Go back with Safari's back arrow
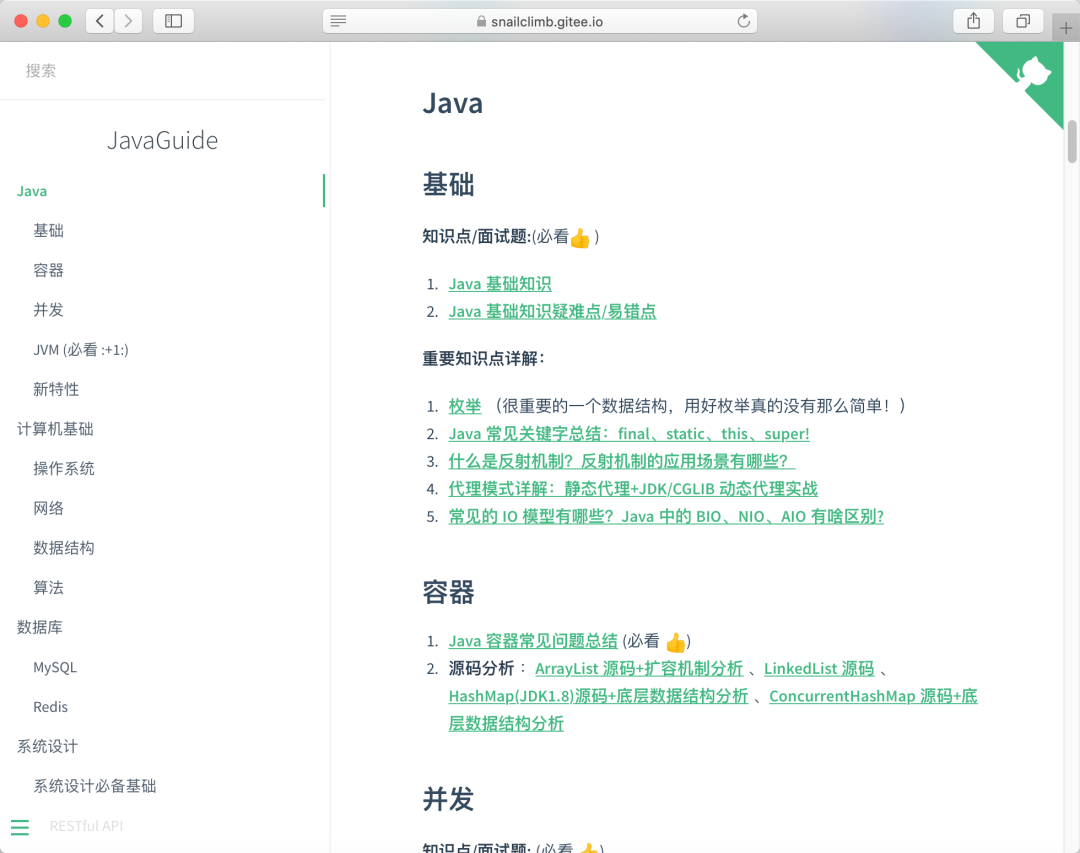The height and width of the screenshot is (853, 1080). (100, 21)
